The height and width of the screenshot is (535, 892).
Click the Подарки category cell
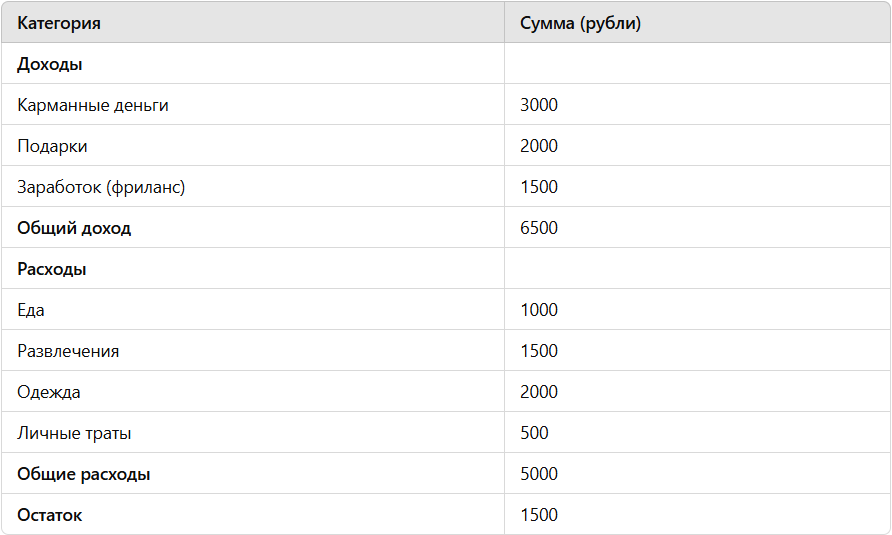coord(52,146)
